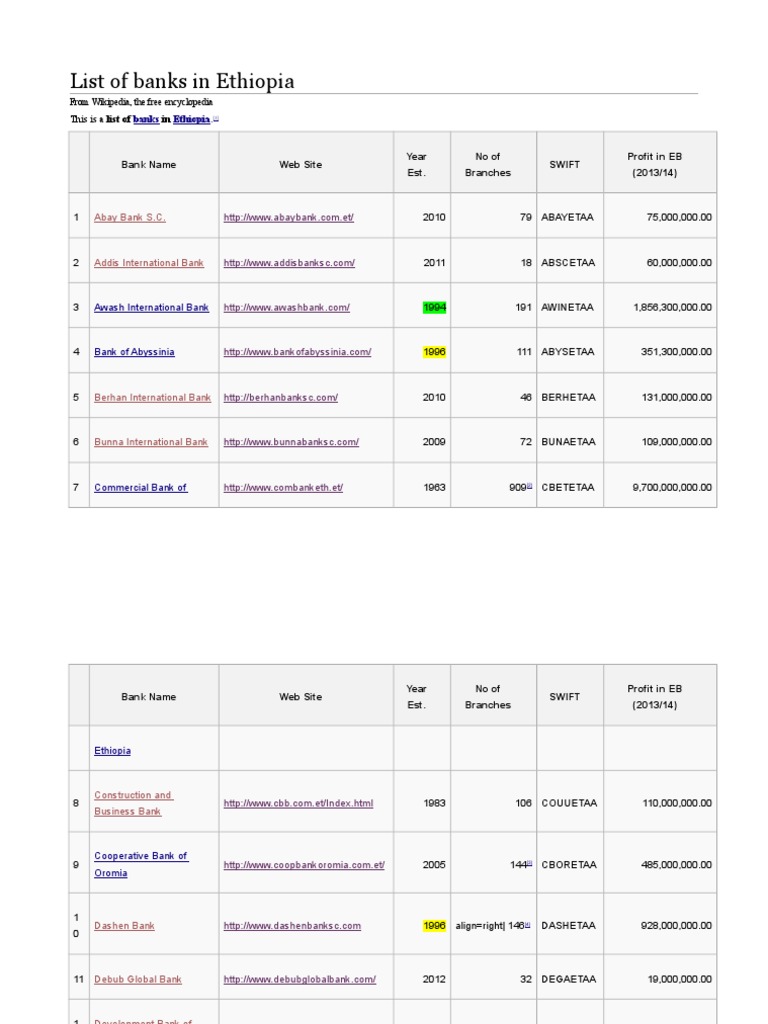Click the 'banks' link in intro sentence

(x=146, y=119)
